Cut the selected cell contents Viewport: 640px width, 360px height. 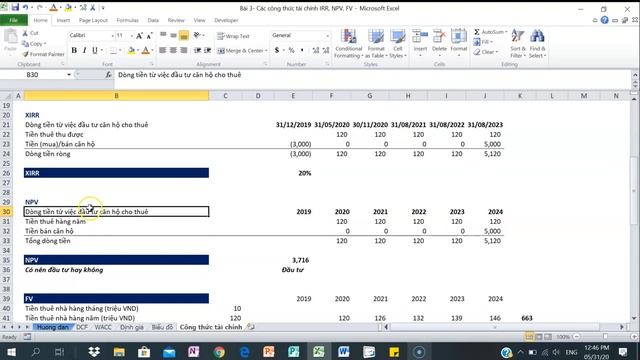click(x=31, y=33)
